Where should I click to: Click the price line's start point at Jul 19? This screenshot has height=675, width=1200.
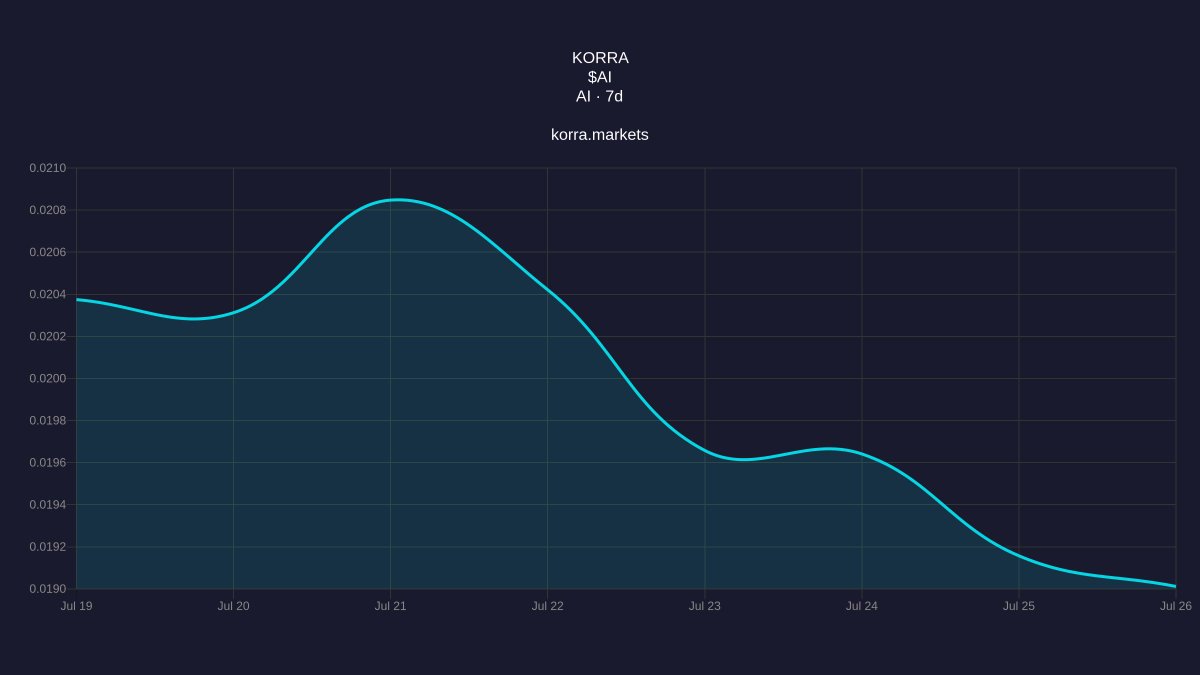(x=77, y=299)
